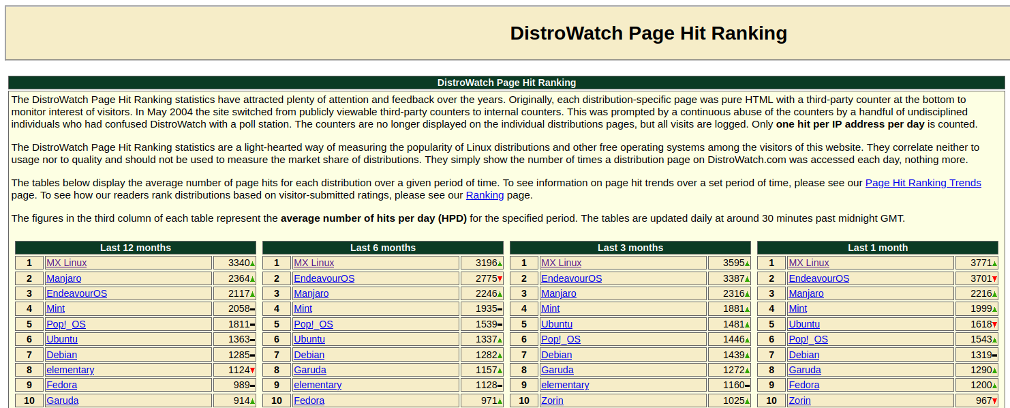Viewport: 1010px width, 408px height.
Task: Open Ubuntu in Last 1 month table
Action: 804,324
